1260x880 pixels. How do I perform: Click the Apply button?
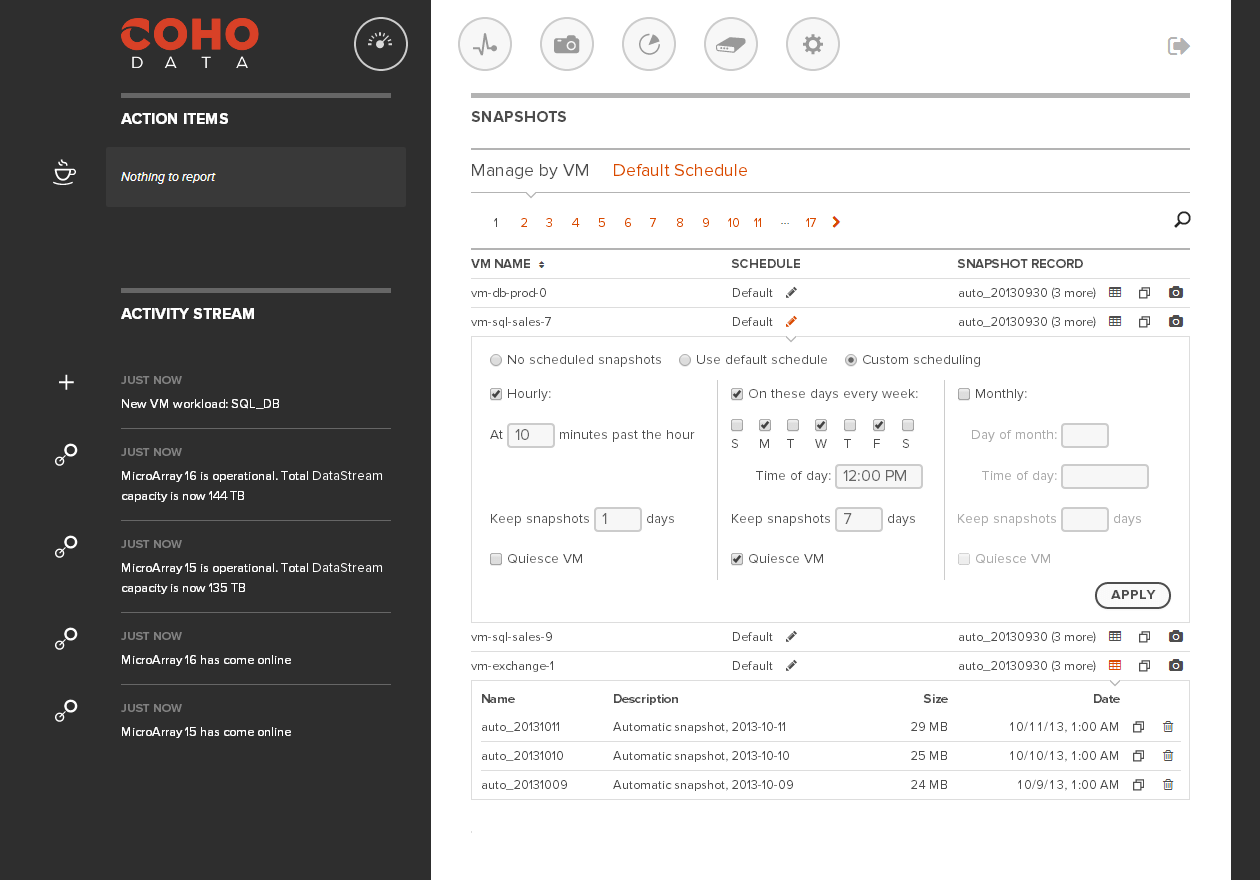1132,595
